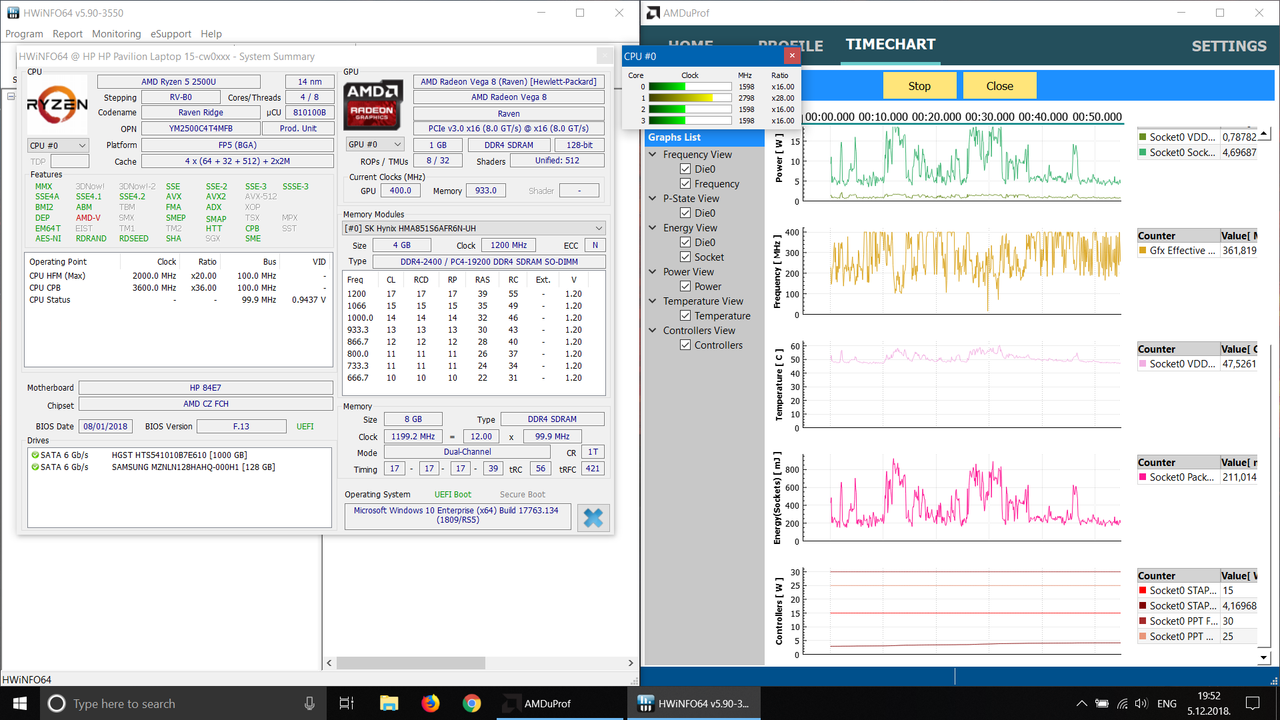Switch to the SETTINGS tab in AMDuProf

tap(1229, 46)
